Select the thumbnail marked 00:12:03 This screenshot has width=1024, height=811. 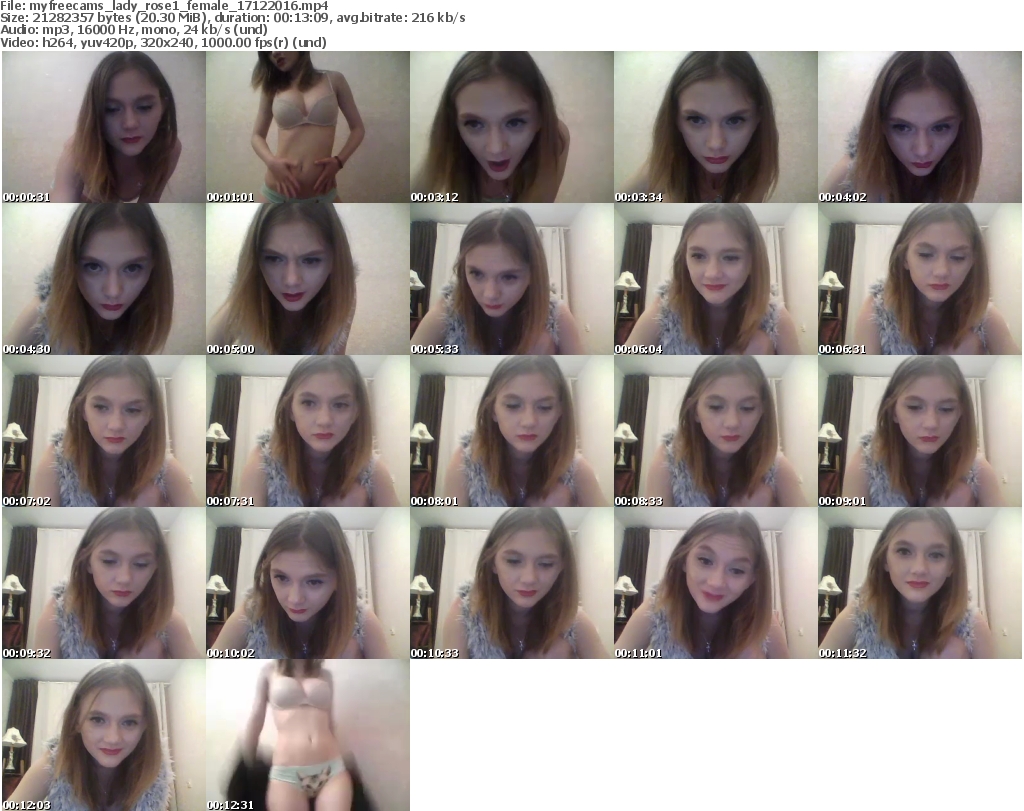104,735
